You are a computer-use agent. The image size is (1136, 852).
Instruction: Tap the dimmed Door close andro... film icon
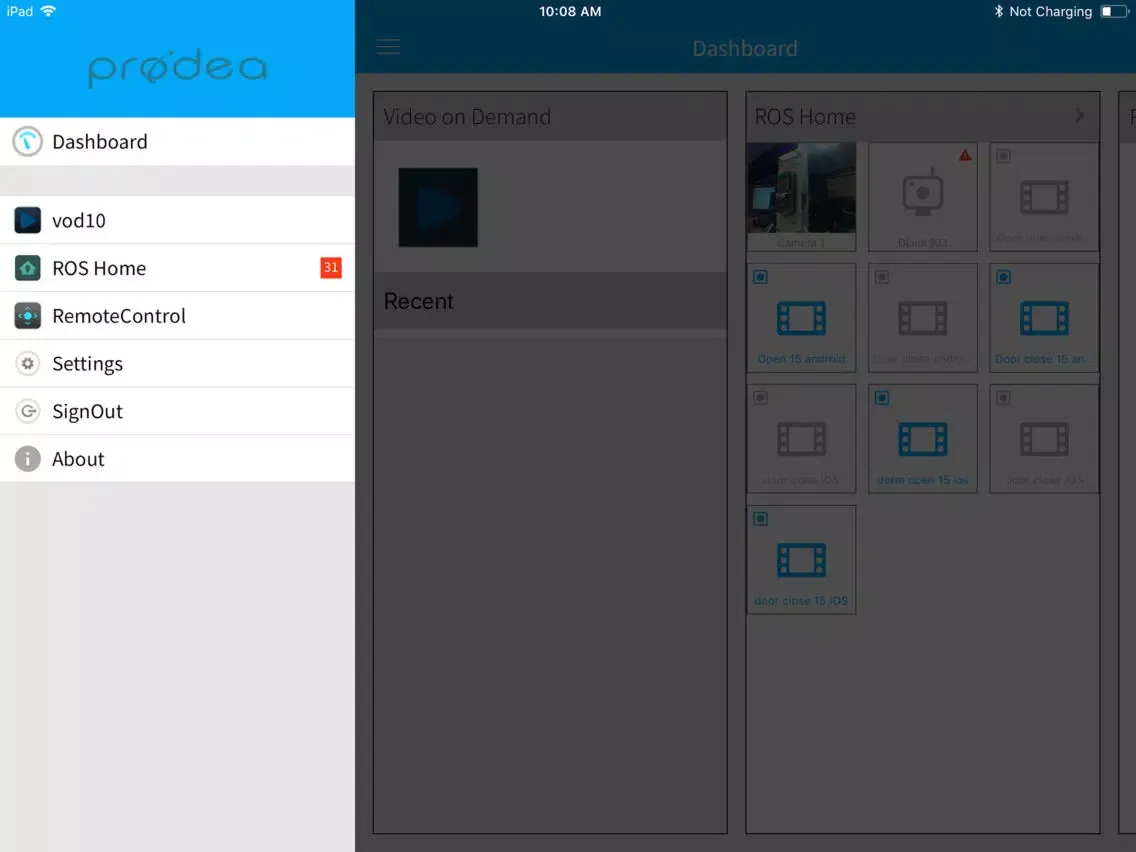point(922,318)
